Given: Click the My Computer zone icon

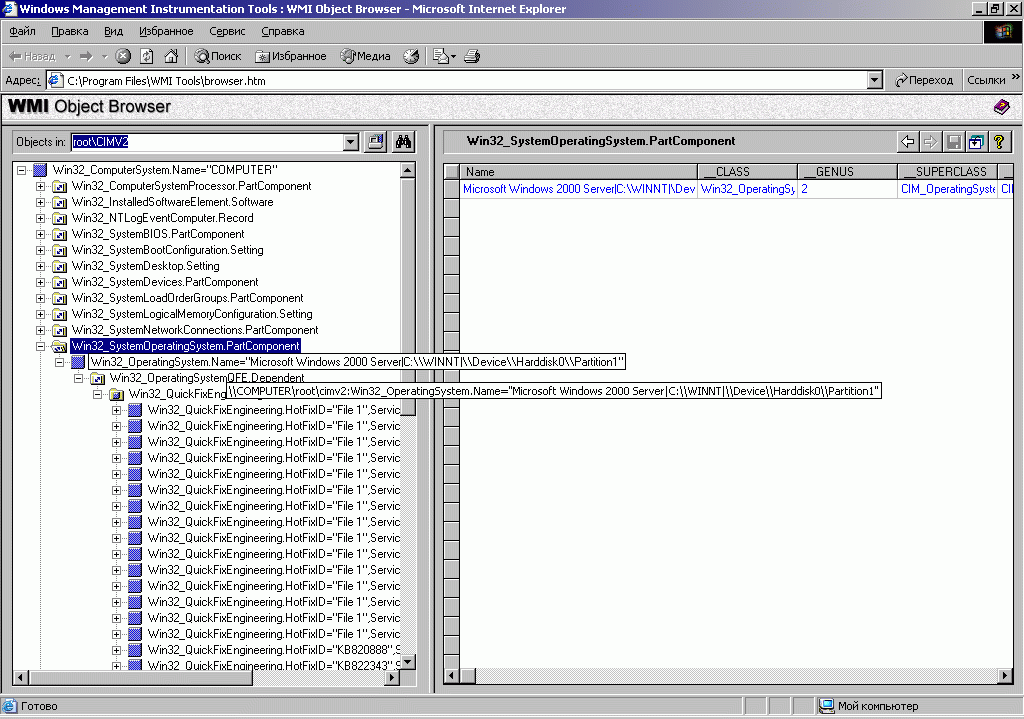Looking at the screenshot, I should click(x=827, y=706).
